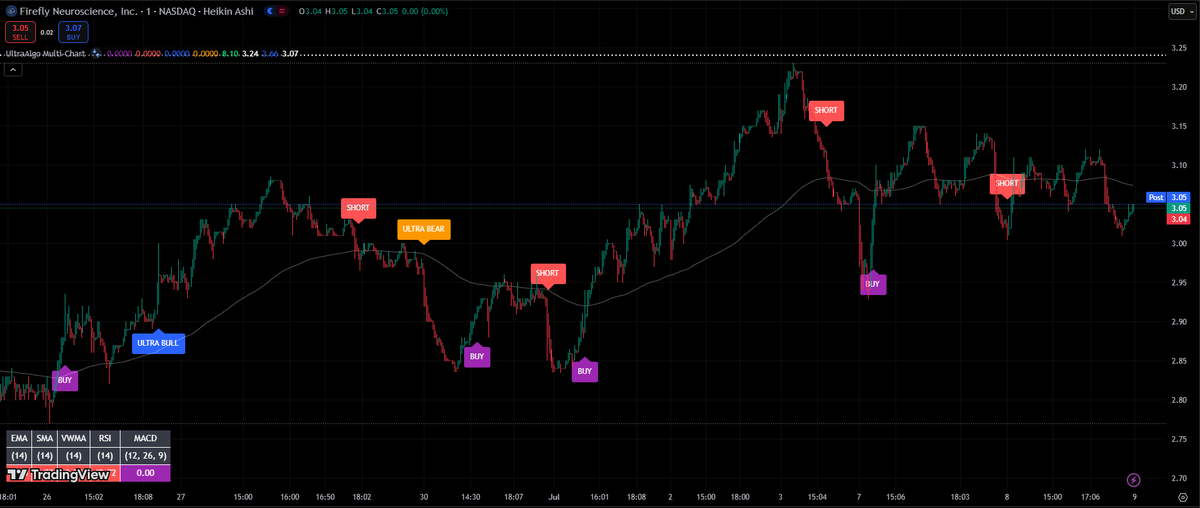Open chart settings via the hexagon gear icon

point(1182,497)
